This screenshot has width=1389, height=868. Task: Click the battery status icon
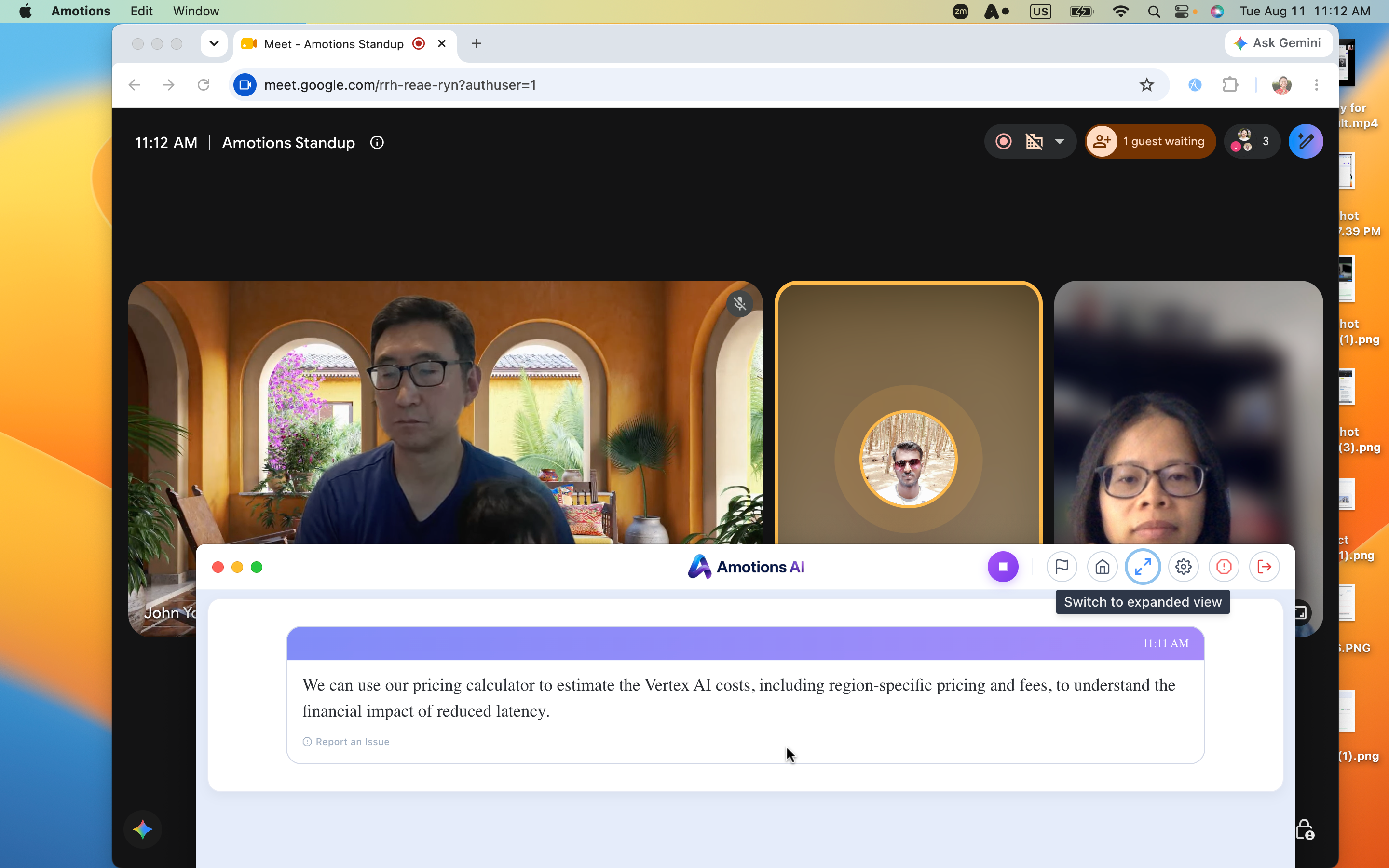1081,11
